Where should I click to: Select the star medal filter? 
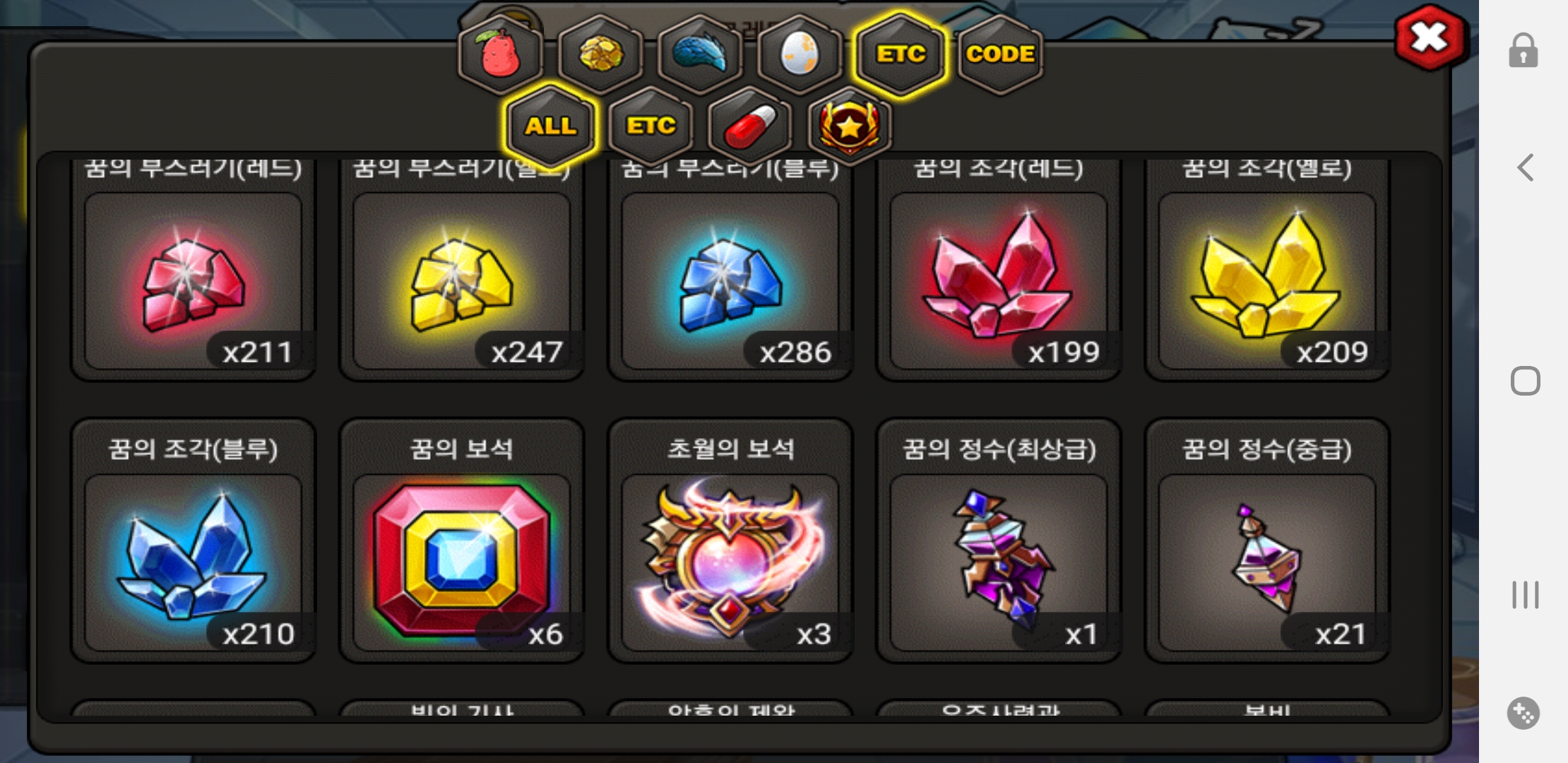pos(850,126)
